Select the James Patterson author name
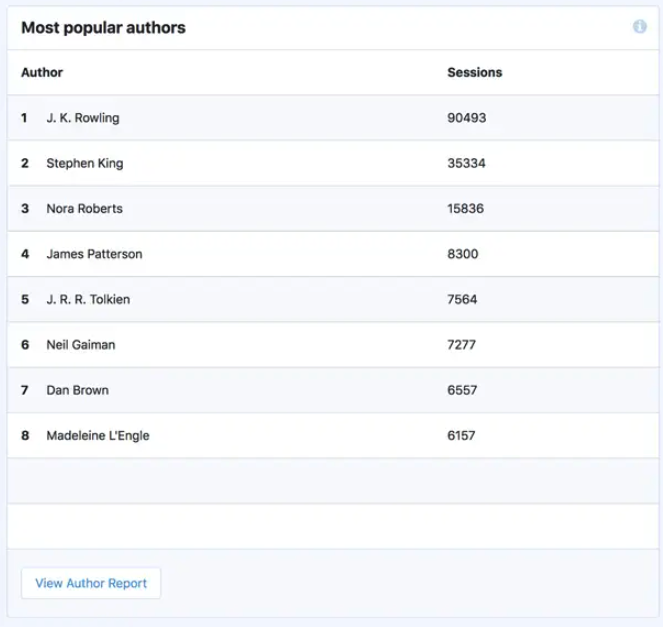 click(x=94, y=254)
